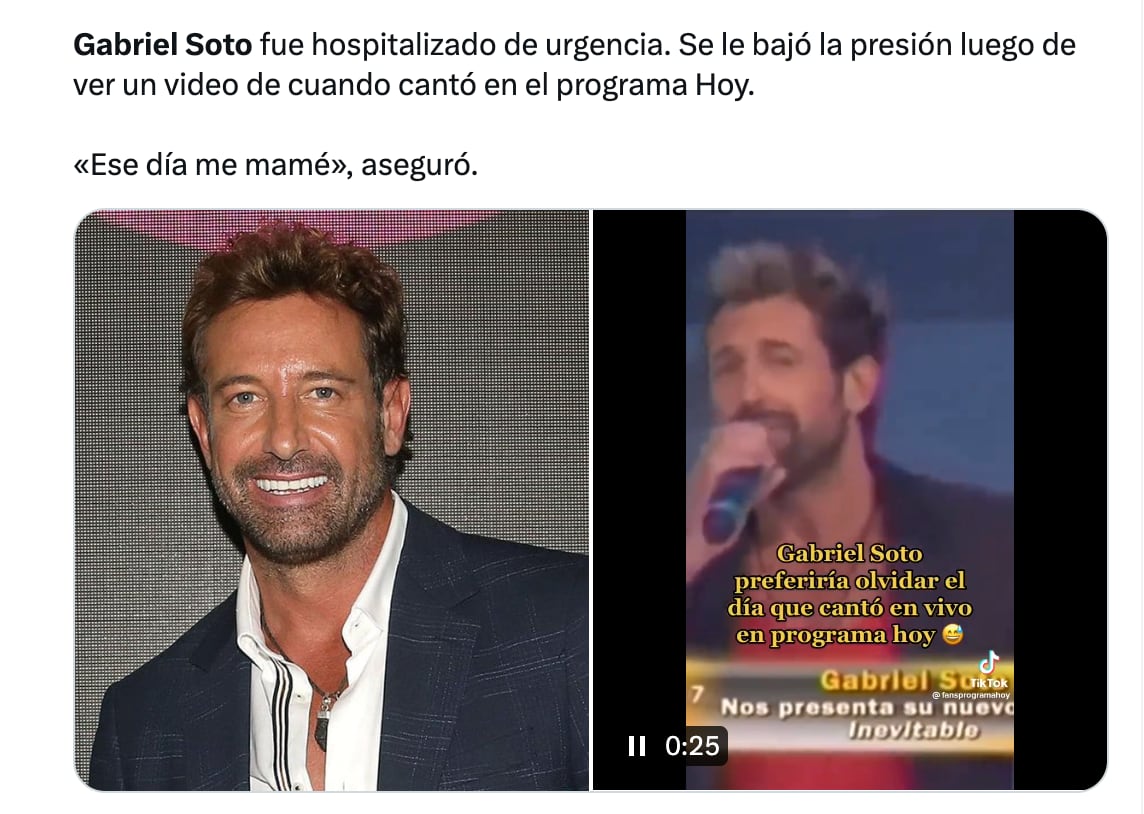Click the number 7 on the banner
Screen dimensions: 1144x814
(697, 693)
